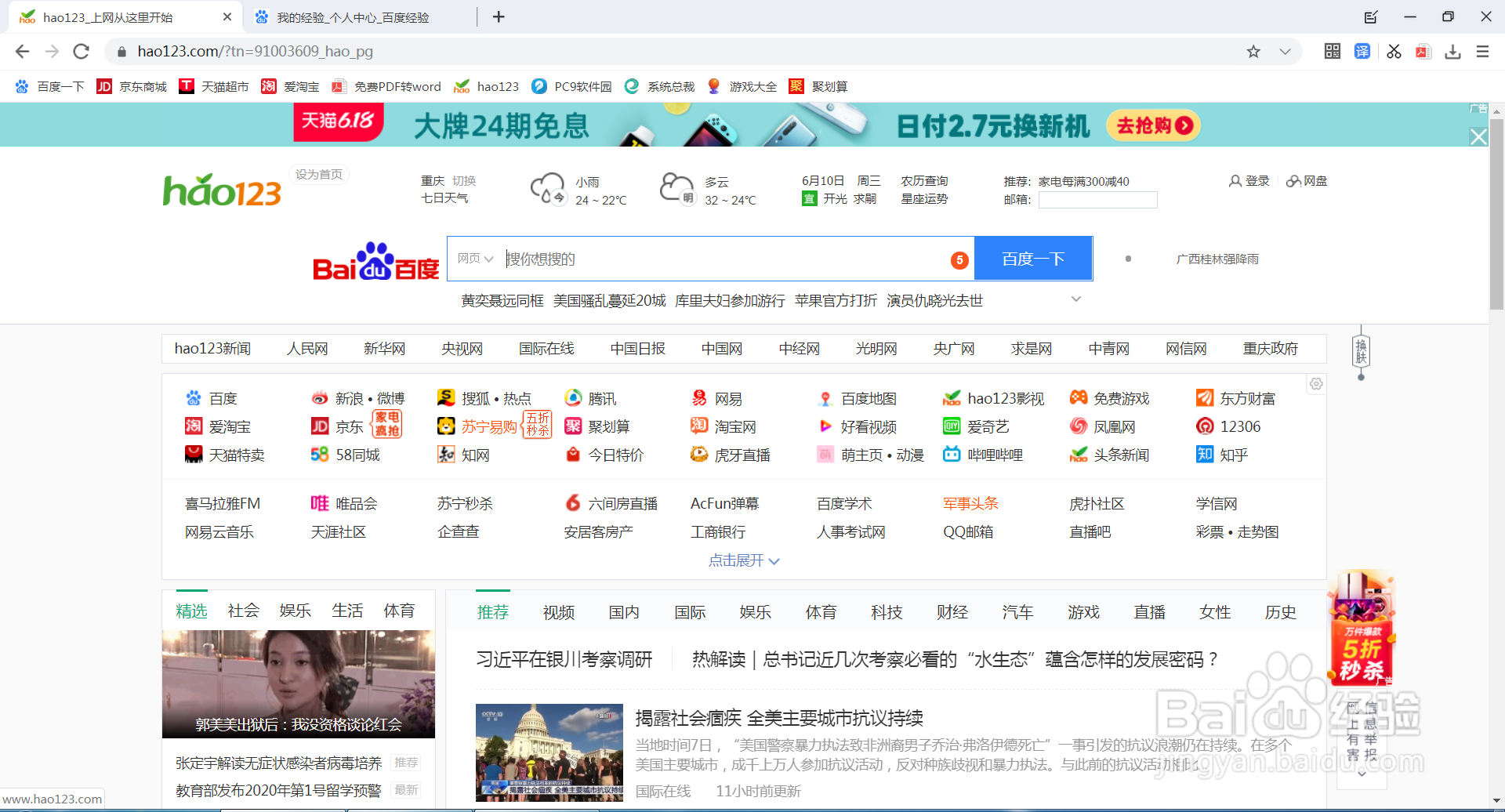Open the downloads icon
Screen dimensions: 1505x812
[1452, 52]
